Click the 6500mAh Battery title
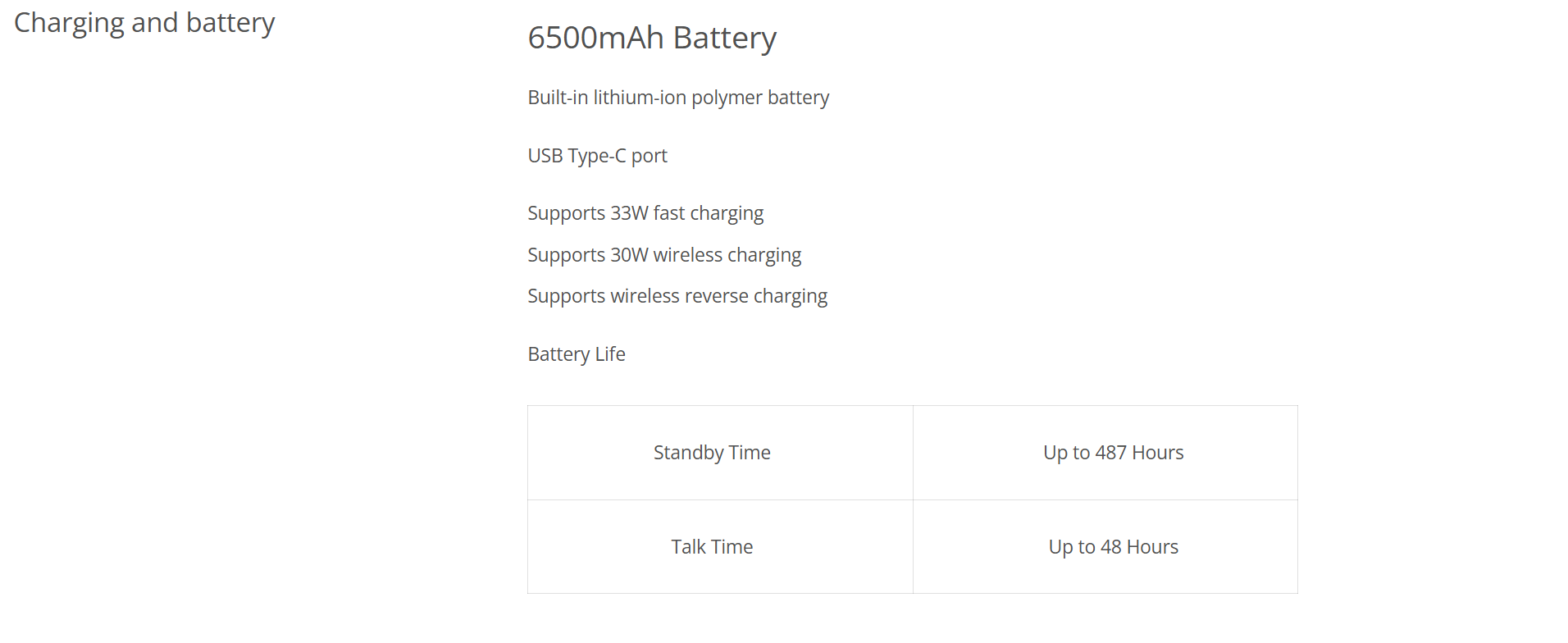The image size is (1568, 643). tap(652, 38)
